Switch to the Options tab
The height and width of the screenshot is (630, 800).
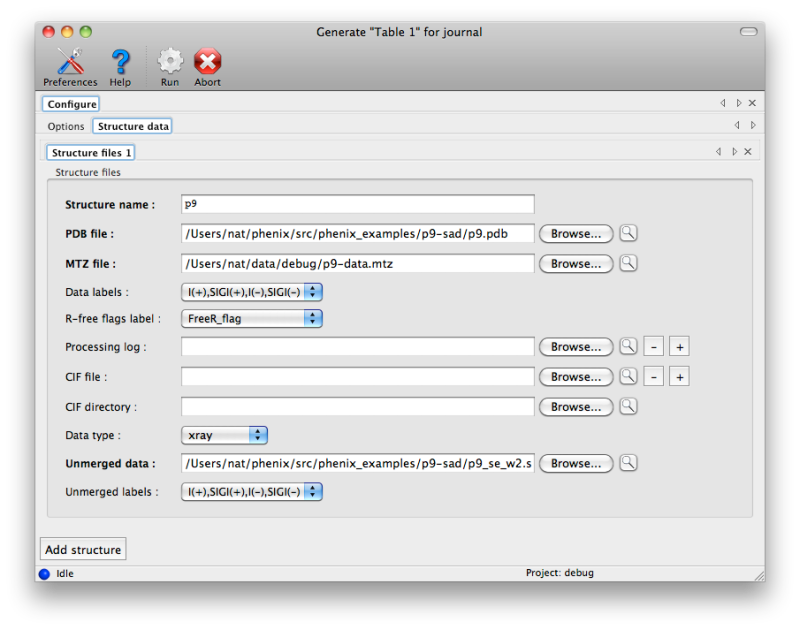66,127
